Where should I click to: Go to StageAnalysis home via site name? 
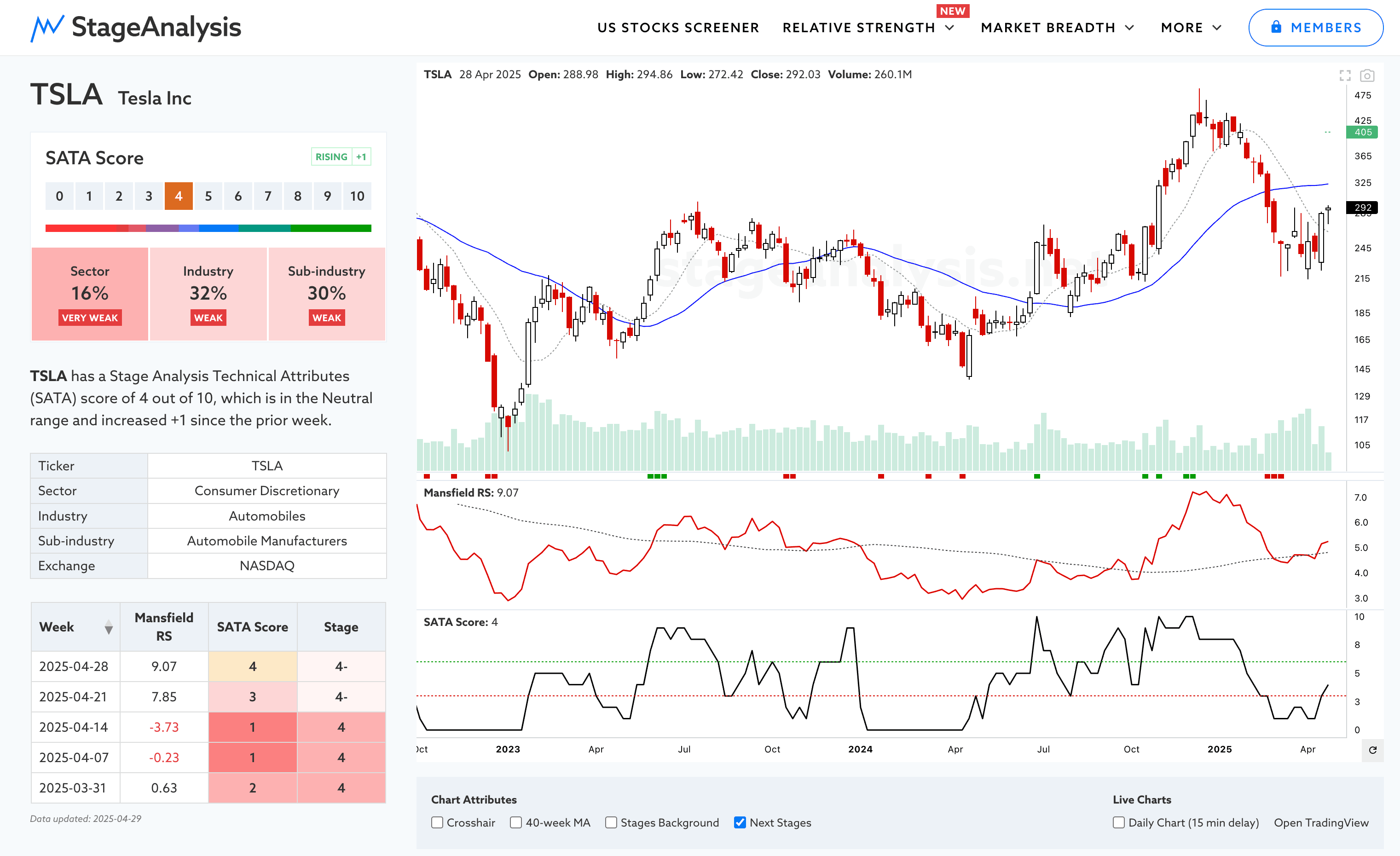(x=156, y=27)
